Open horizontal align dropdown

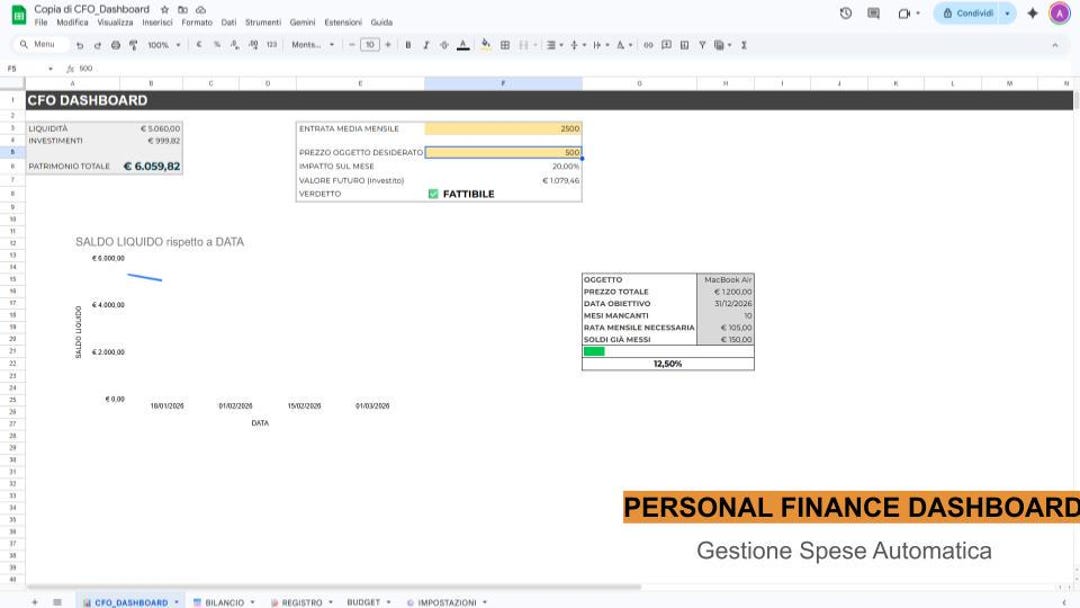(x=554, y=45)
